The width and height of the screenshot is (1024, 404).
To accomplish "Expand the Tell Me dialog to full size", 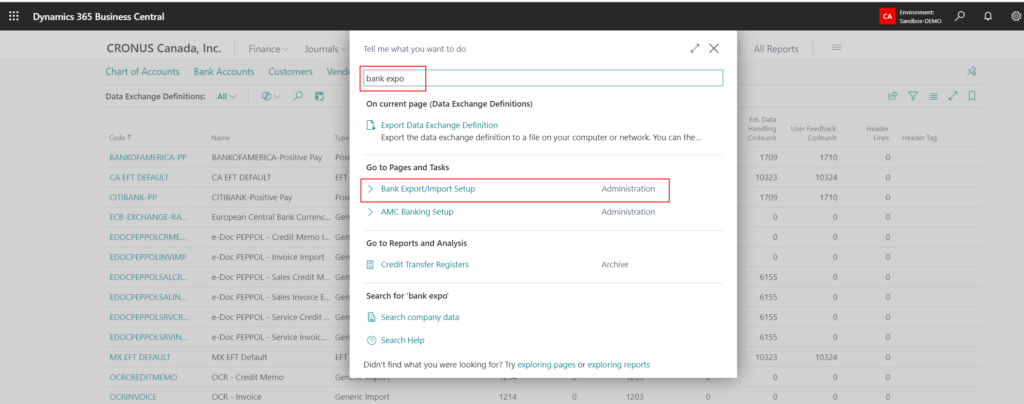I will coord(695,48).
